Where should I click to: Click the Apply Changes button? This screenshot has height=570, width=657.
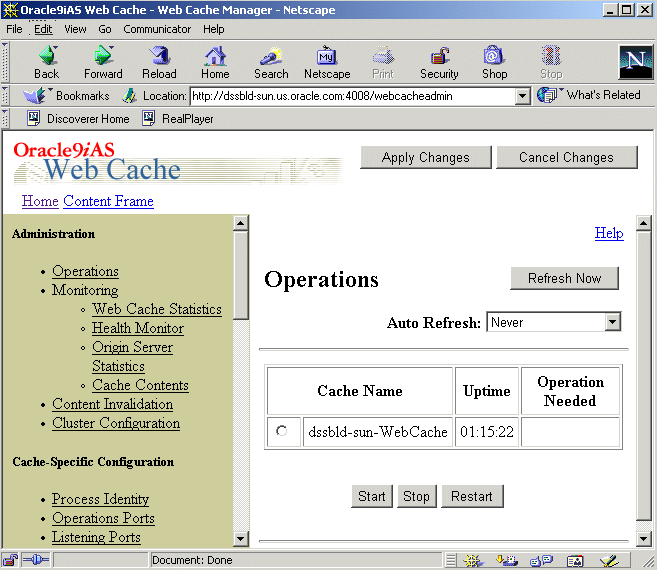point(426,157)
